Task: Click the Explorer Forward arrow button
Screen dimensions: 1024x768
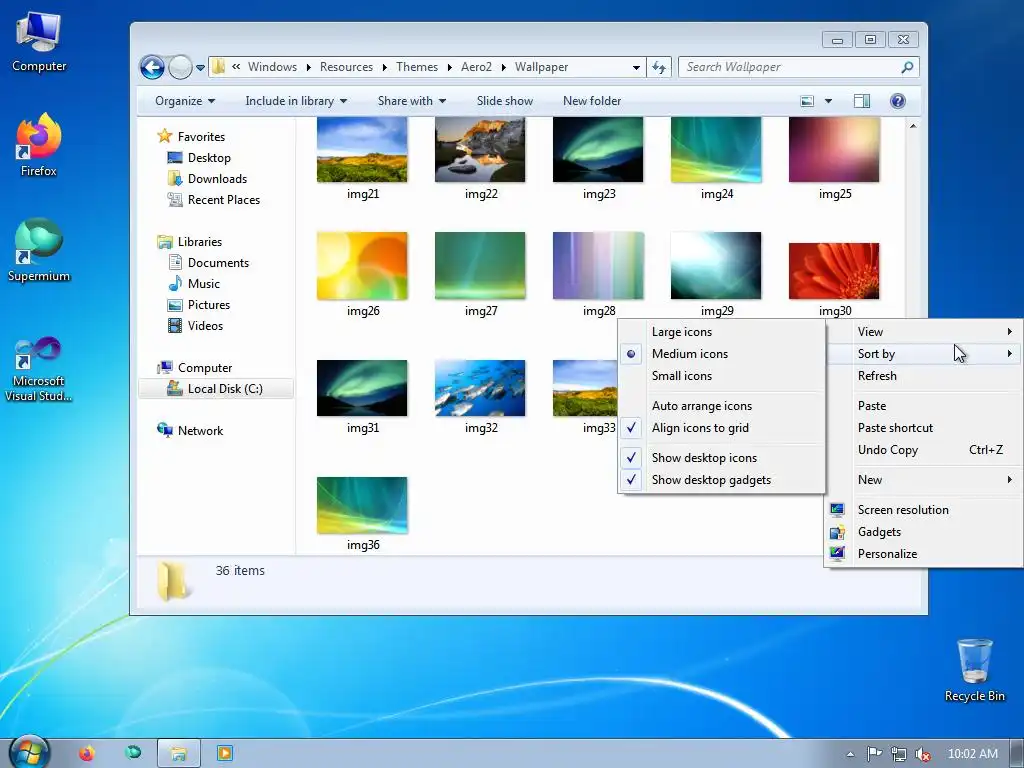Action: [x=180, y=67]
